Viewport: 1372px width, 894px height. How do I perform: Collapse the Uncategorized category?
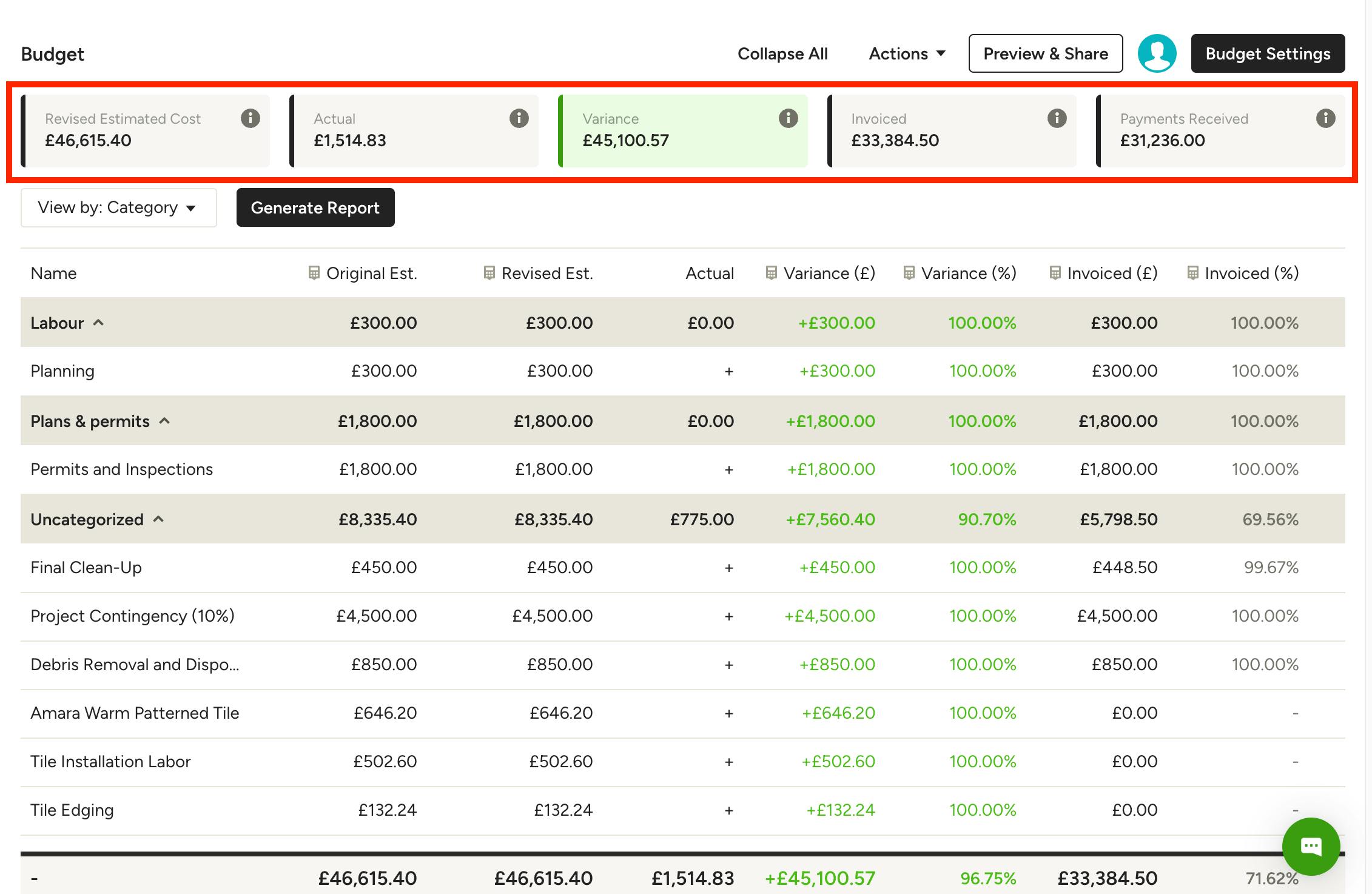[158, 519]
